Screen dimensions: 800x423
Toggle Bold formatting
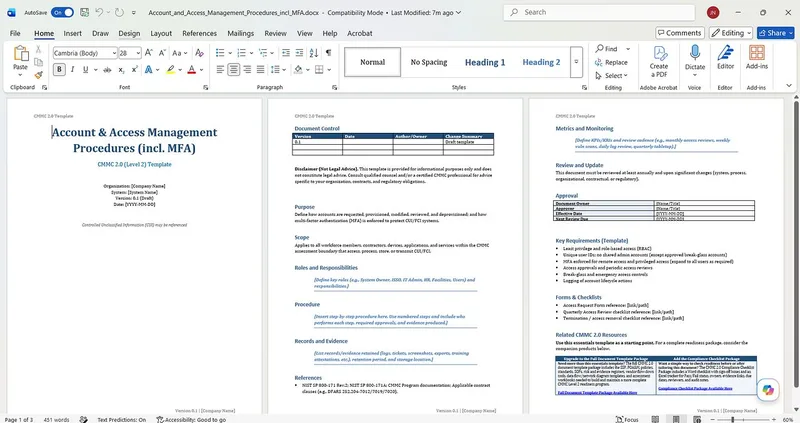click(59, 69)
